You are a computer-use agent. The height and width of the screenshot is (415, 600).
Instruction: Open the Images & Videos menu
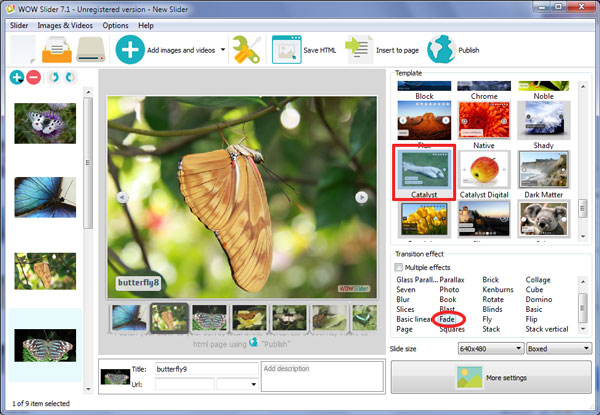65,26
